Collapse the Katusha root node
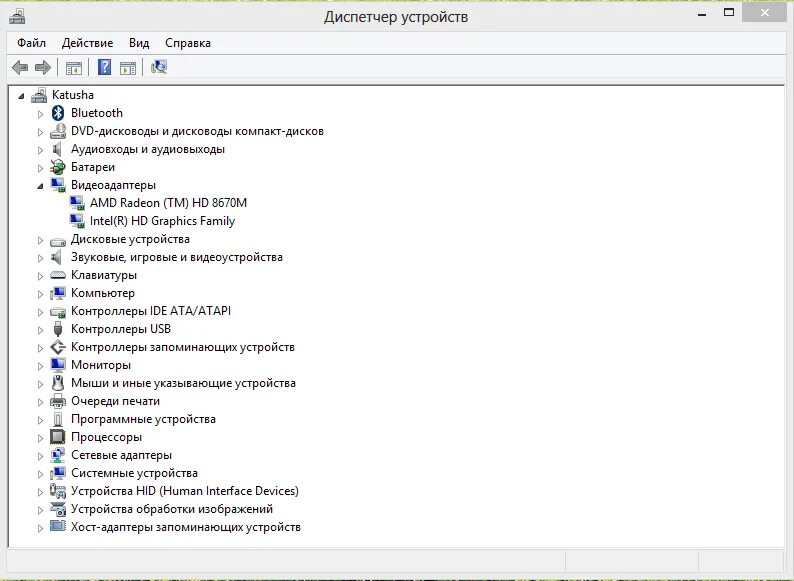 21,96
